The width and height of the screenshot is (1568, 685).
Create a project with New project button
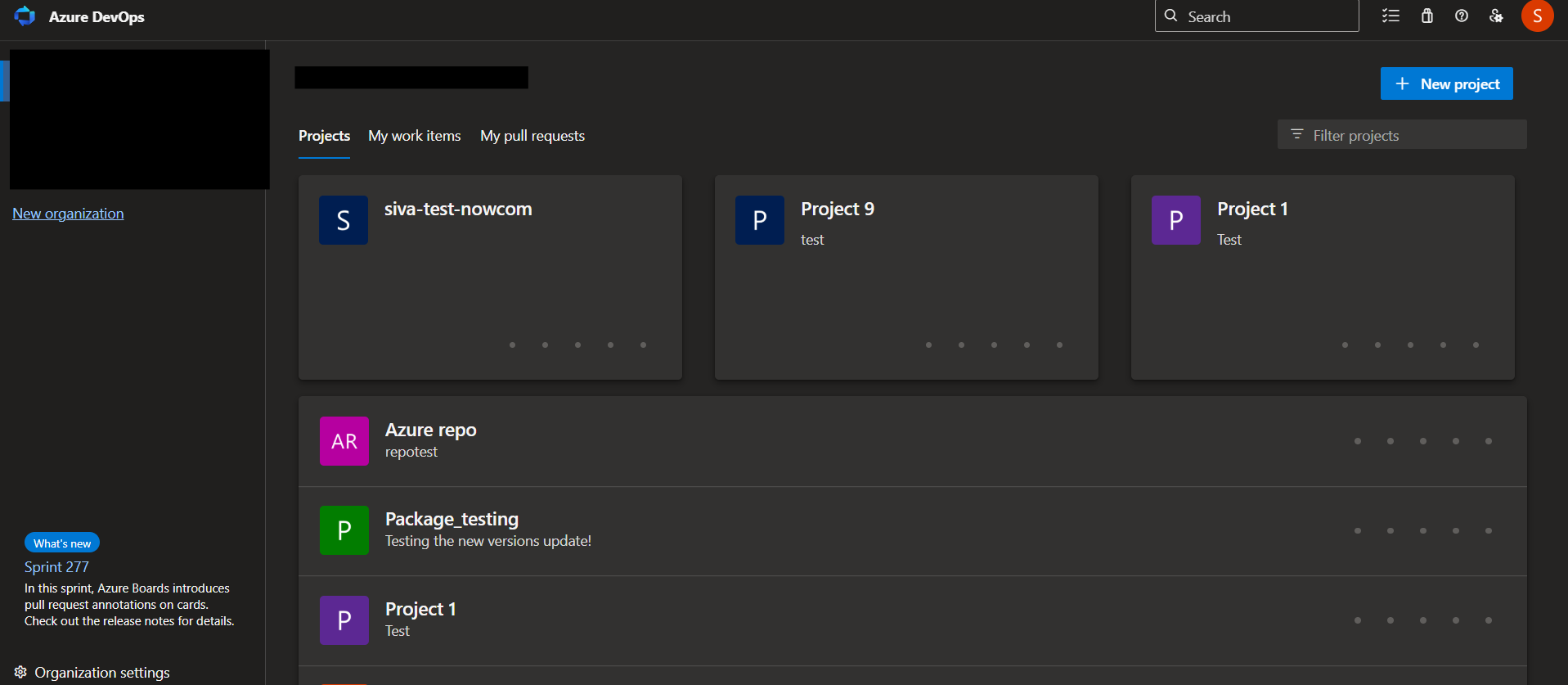pos(1447,83)
